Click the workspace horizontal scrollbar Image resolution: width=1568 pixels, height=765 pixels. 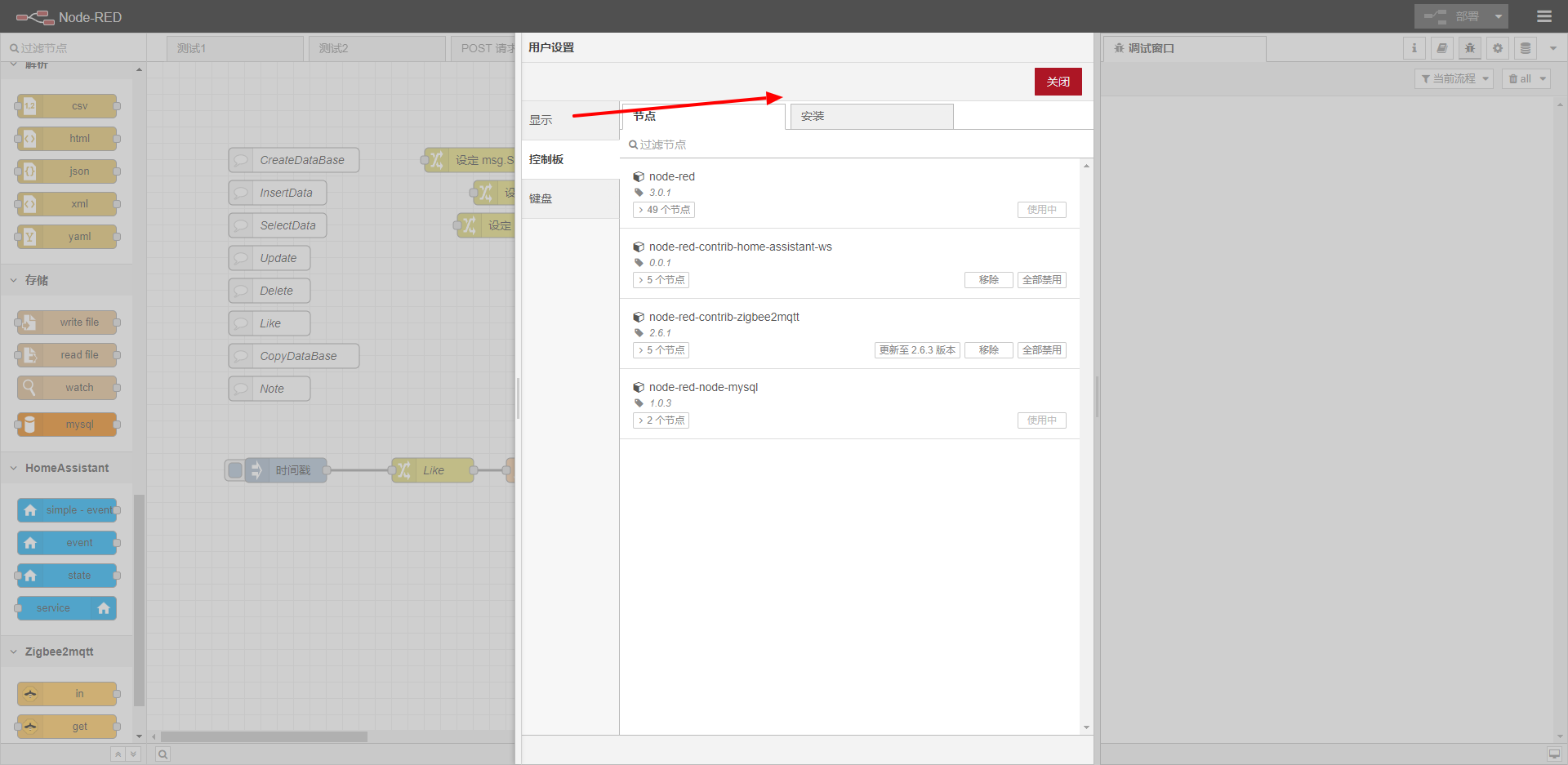264,736
